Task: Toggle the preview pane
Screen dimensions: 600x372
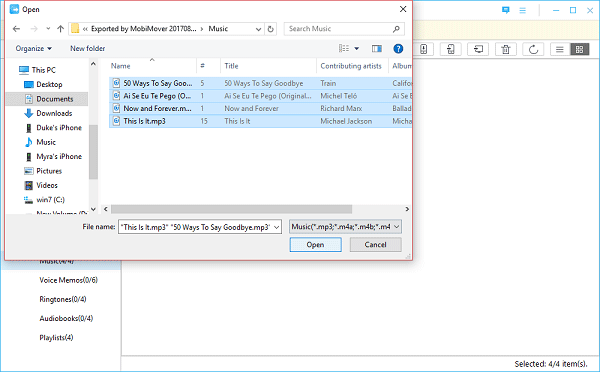Action: 377,49
